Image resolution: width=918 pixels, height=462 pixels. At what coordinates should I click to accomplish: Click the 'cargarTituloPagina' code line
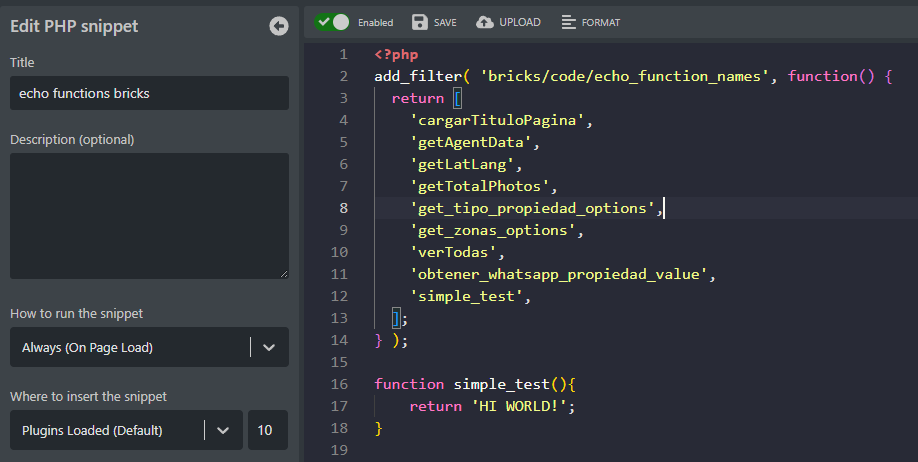click(501, 120)
